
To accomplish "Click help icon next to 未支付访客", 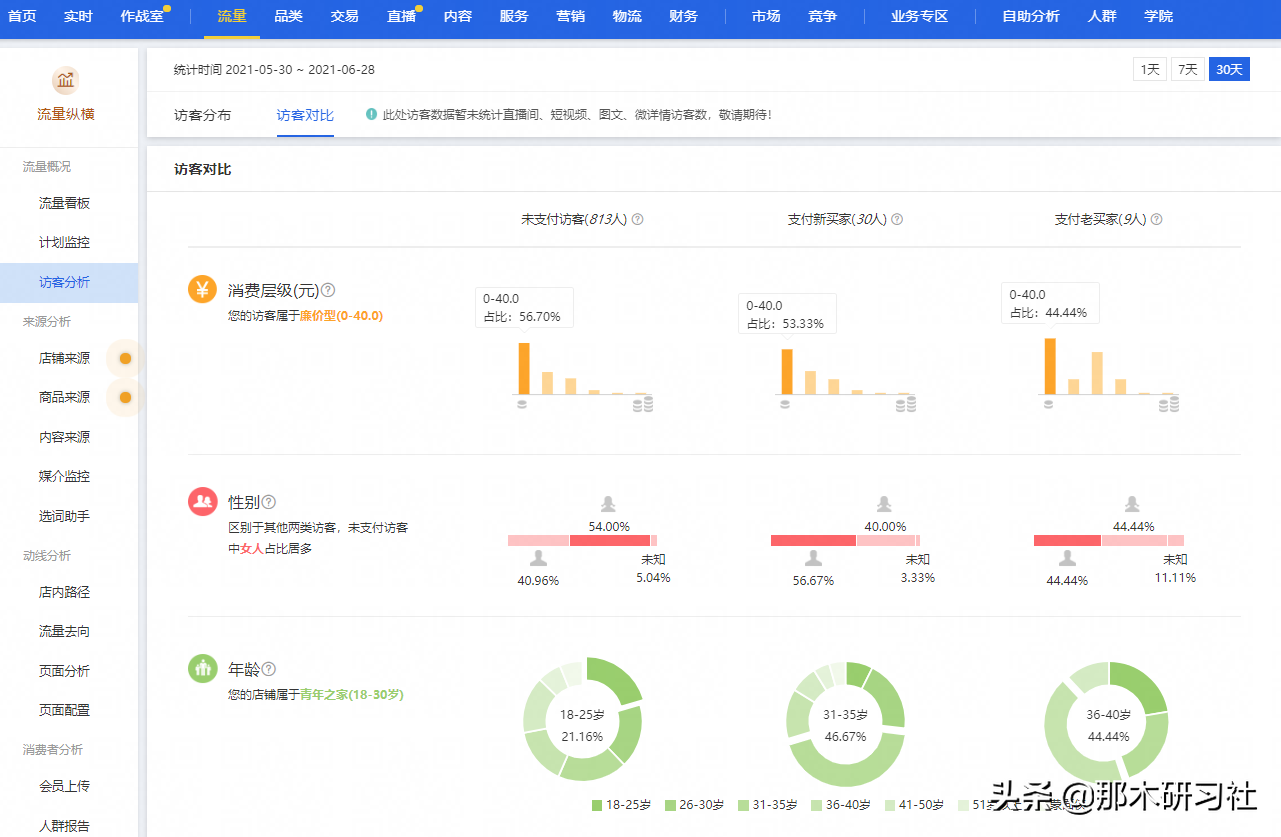I will tap(638, 219).
